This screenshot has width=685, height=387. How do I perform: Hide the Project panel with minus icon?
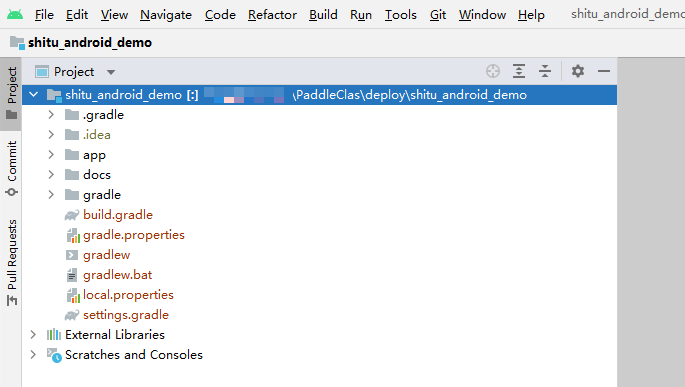tap(604, 71)
